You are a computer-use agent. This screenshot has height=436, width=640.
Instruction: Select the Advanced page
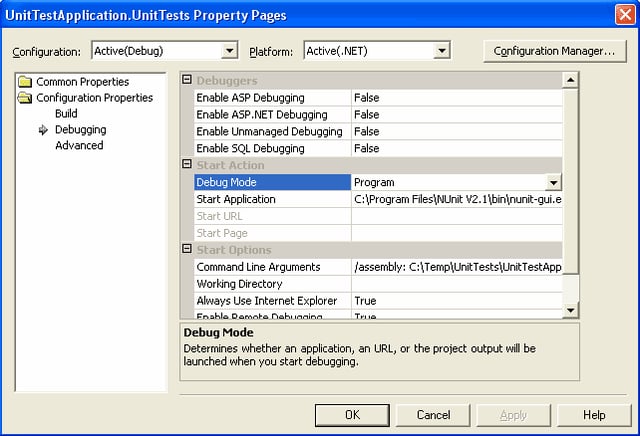79,145
